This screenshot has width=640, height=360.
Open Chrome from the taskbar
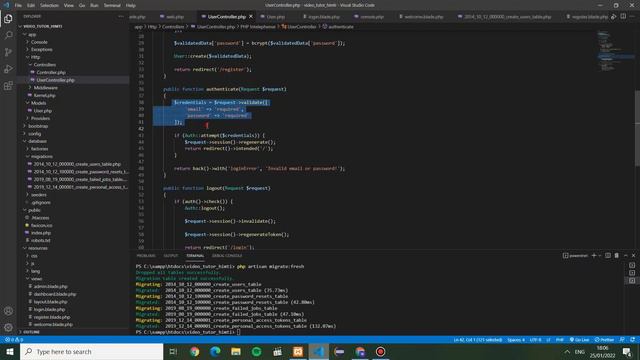(x=195, y=351)
